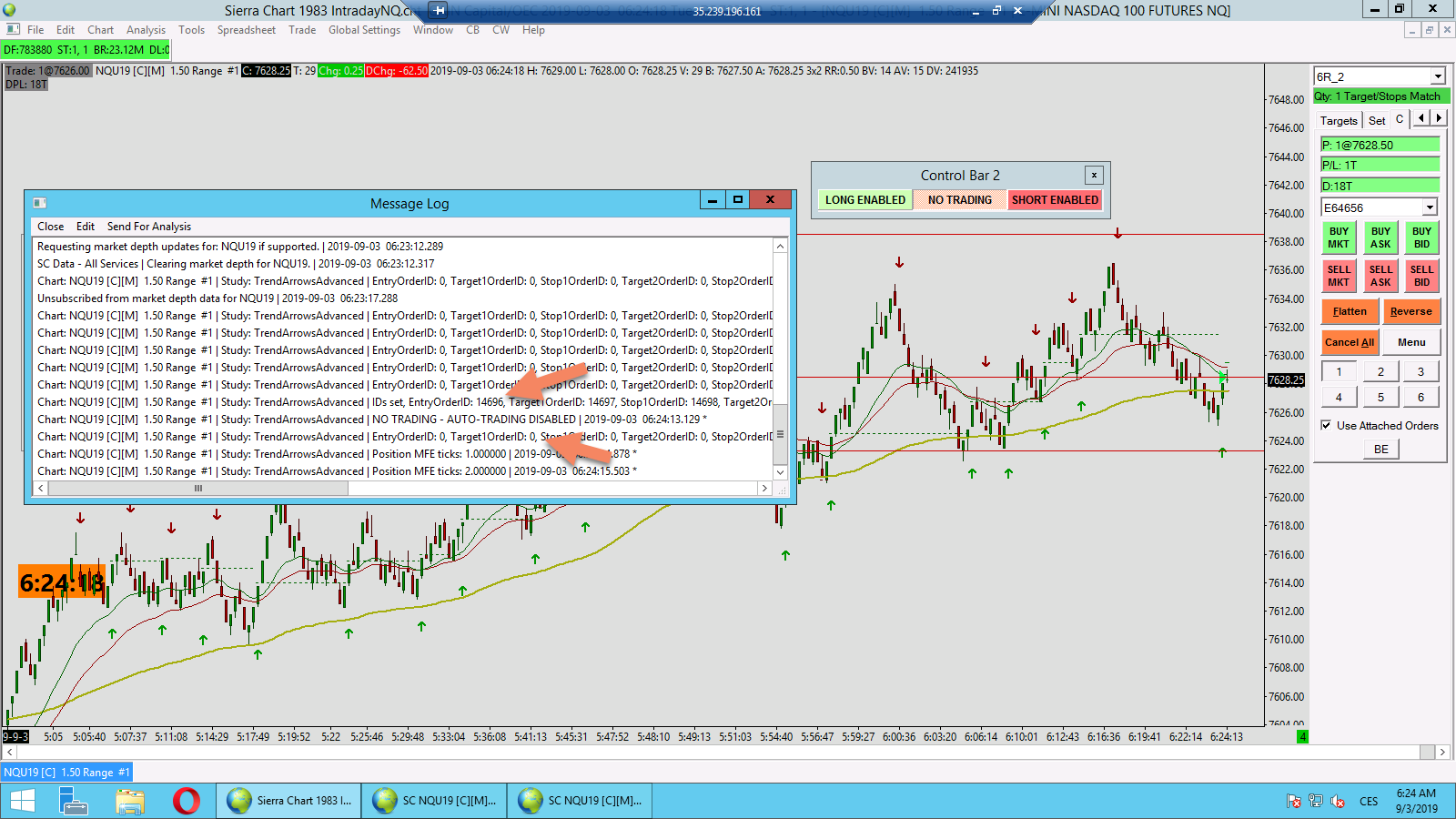Select quantity preset 6
Screen dimensions: 1456x819
click(x=1421, y=397)
